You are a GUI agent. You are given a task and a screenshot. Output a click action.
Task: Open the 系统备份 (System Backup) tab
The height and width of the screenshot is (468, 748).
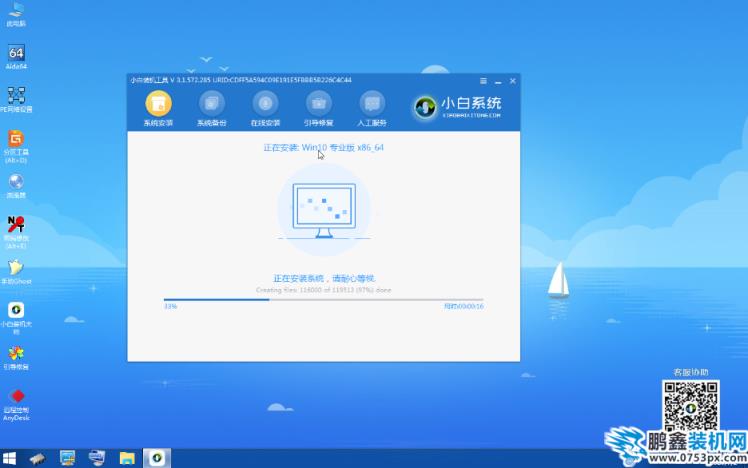point(212,109)
